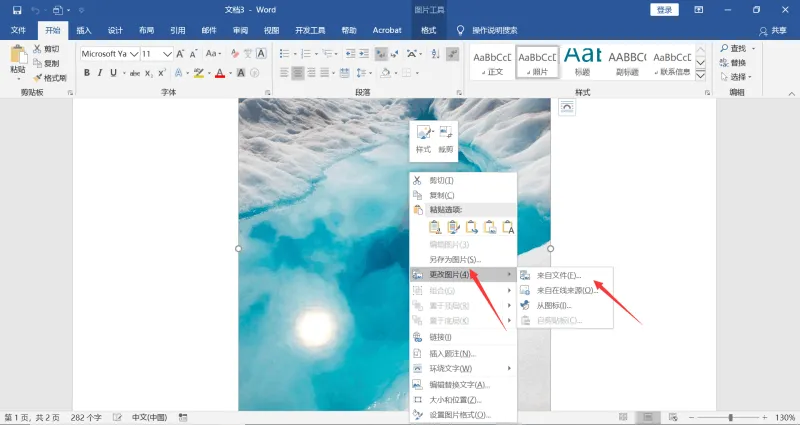Click the Share button
The height and width of the screenshot is (425, 800).
click(773, 31)
